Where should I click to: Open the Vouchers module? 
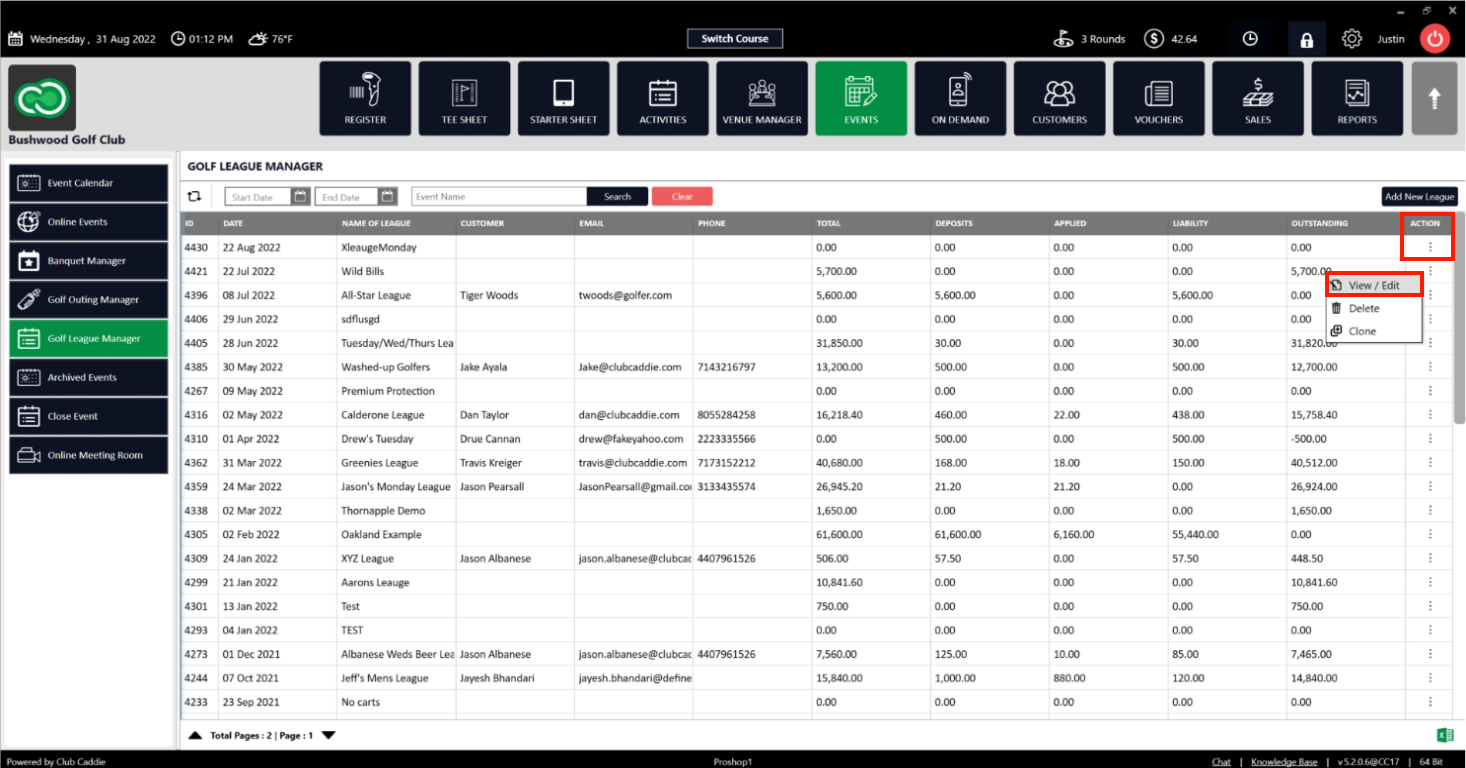tap(1158, 98)
